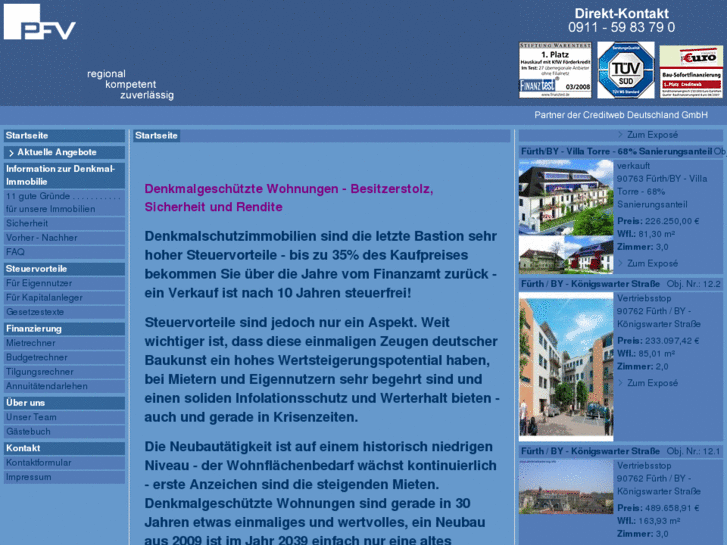Viewport: 727px width, 545px height.
Task: Open the Impressum link
Action: click(x=64, y=477)
